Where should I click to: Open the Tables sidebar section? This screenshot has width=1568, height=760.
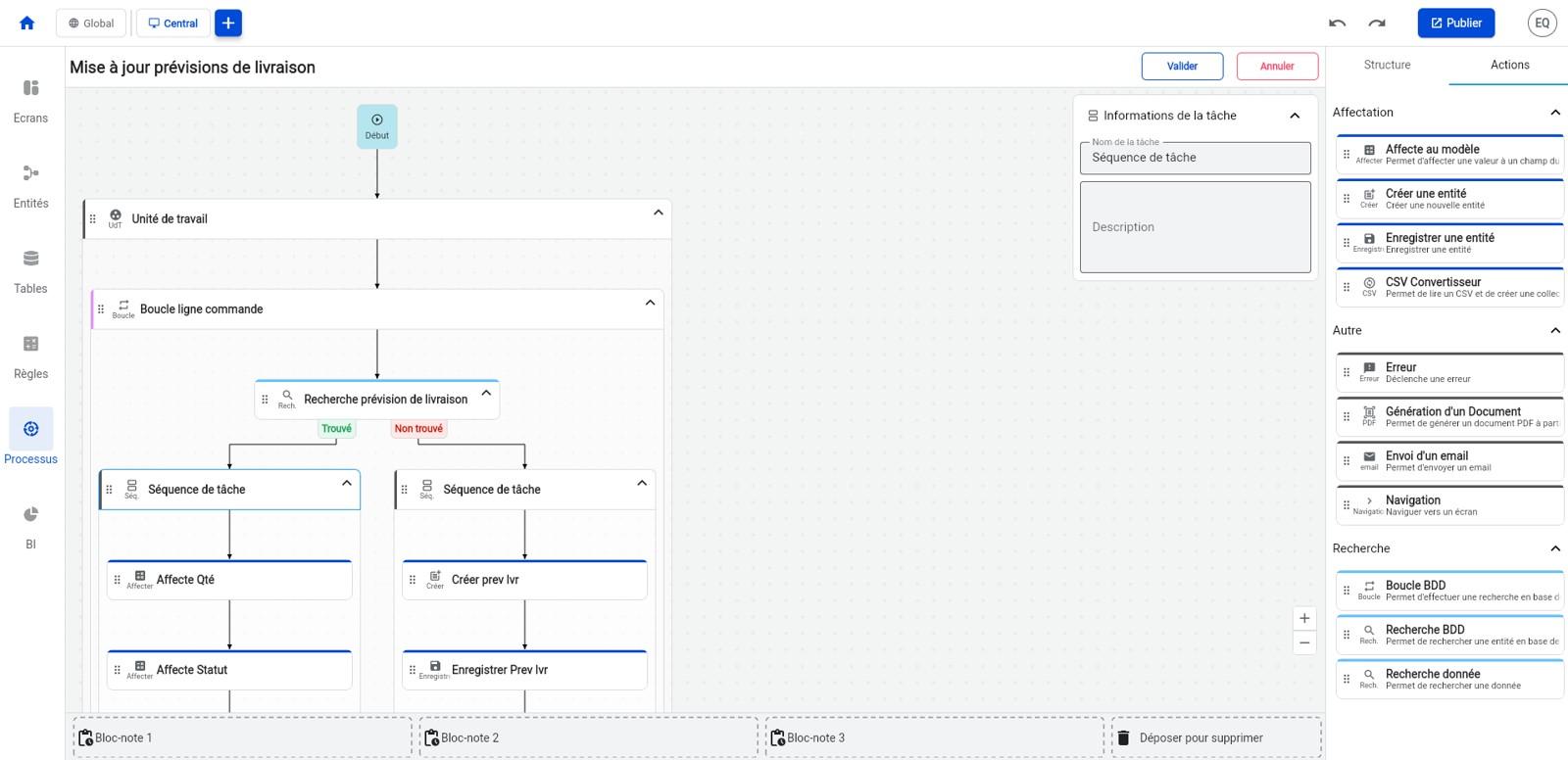click(x=30, y=271)
